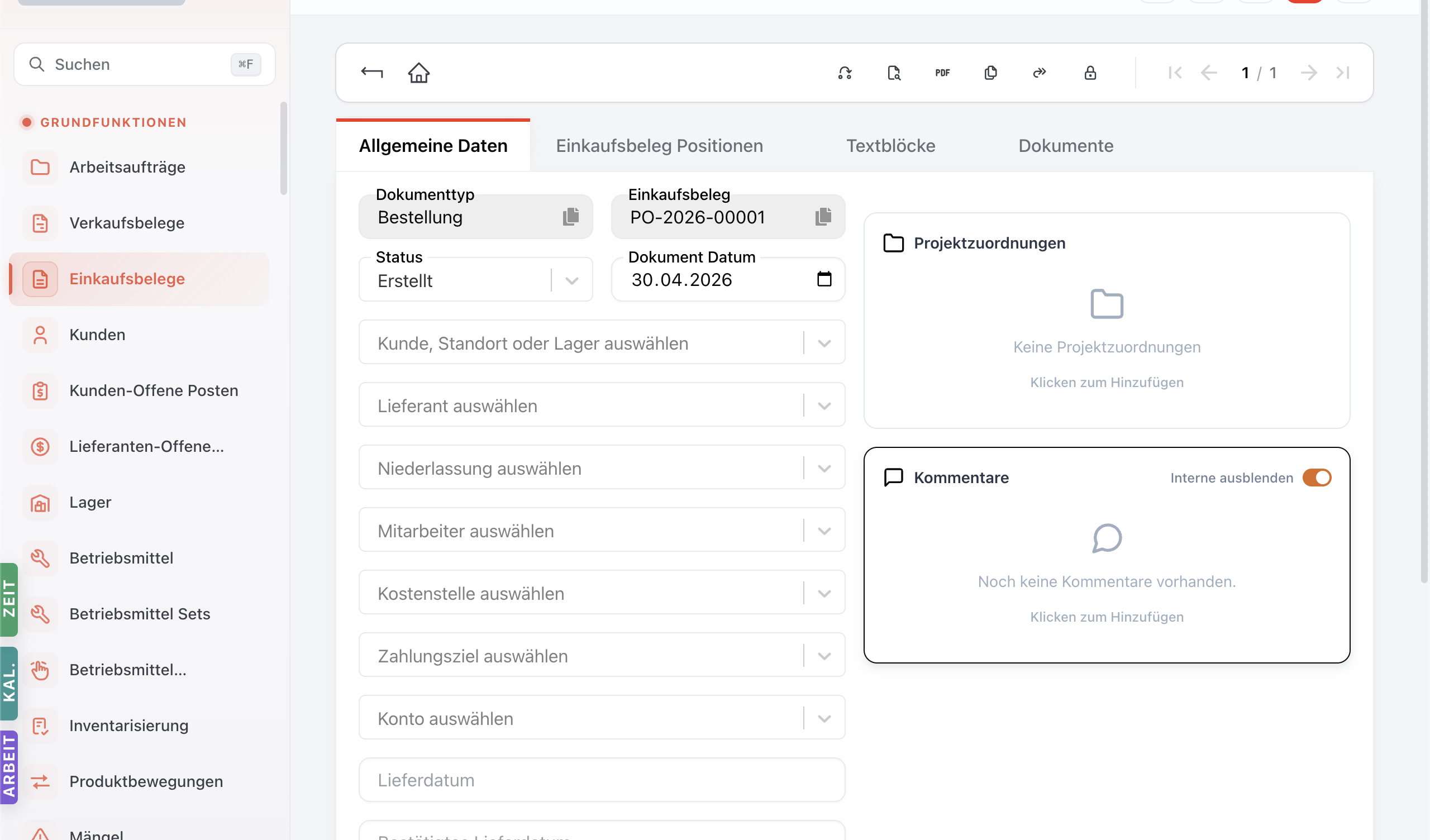The height and width of the screenshot is (840, 1430).
Task: Open Verkaufsbelege in sidebar
Action: coord(139,223)
